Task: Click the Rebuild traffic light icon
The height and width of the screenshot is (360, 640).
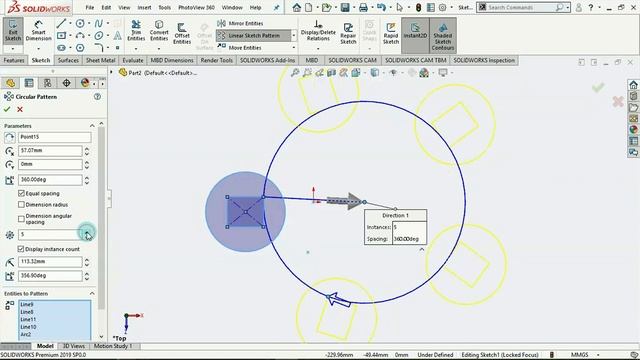Action: pyautogui.click(x=418, y=7)
